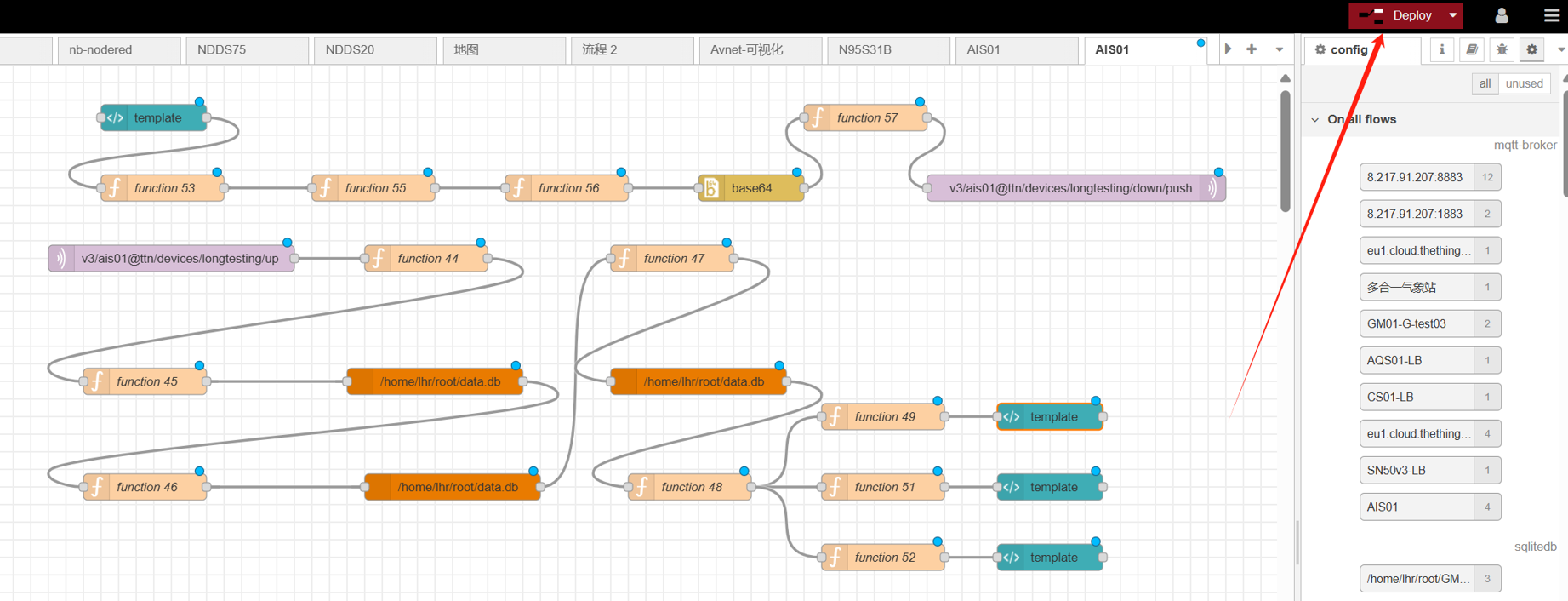Select the mqtt out down/push node
The width and height of the screenshot is (1568, 601).
pyautogui.click(x=1076, y=188)
